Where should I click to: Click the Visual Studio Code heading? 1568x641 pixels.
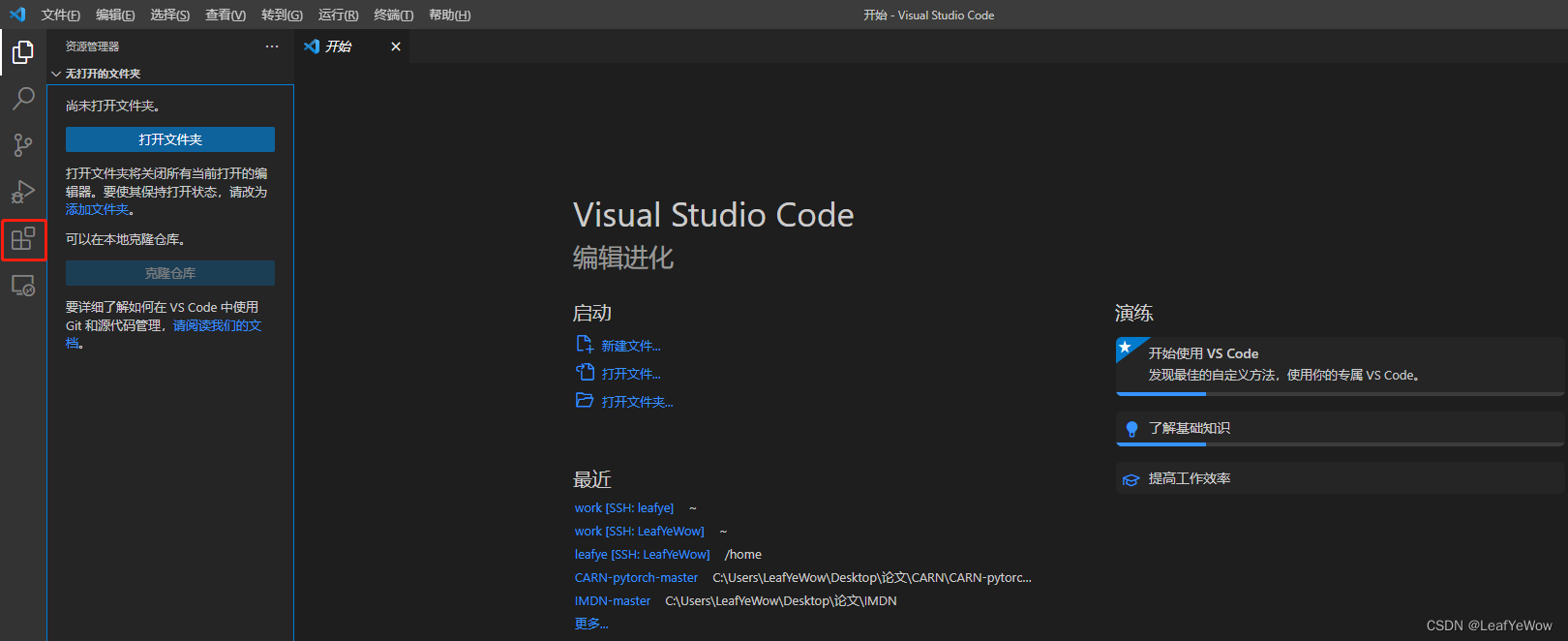point(713,215)
